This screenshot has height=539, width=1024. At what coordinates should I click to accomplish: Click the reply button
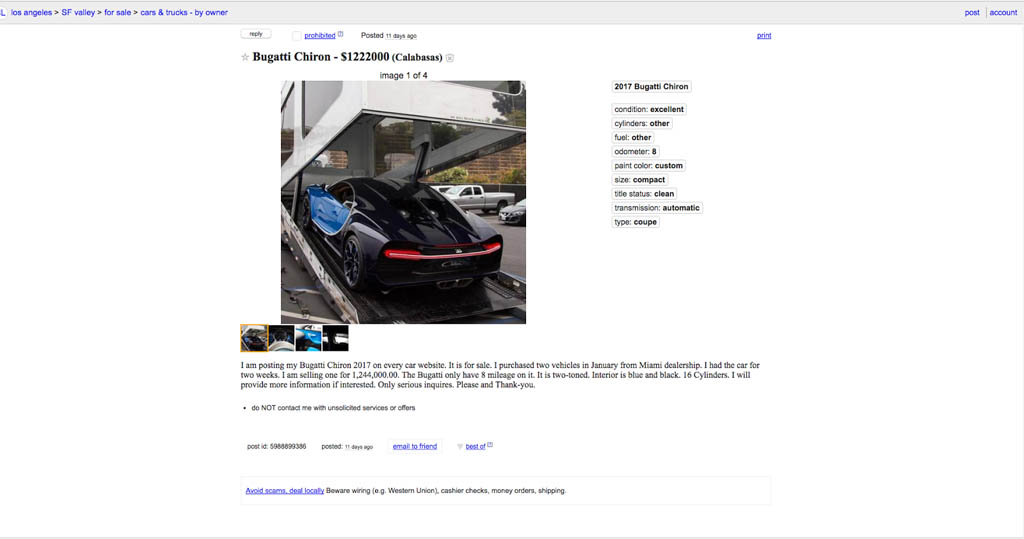coord(256,34)
